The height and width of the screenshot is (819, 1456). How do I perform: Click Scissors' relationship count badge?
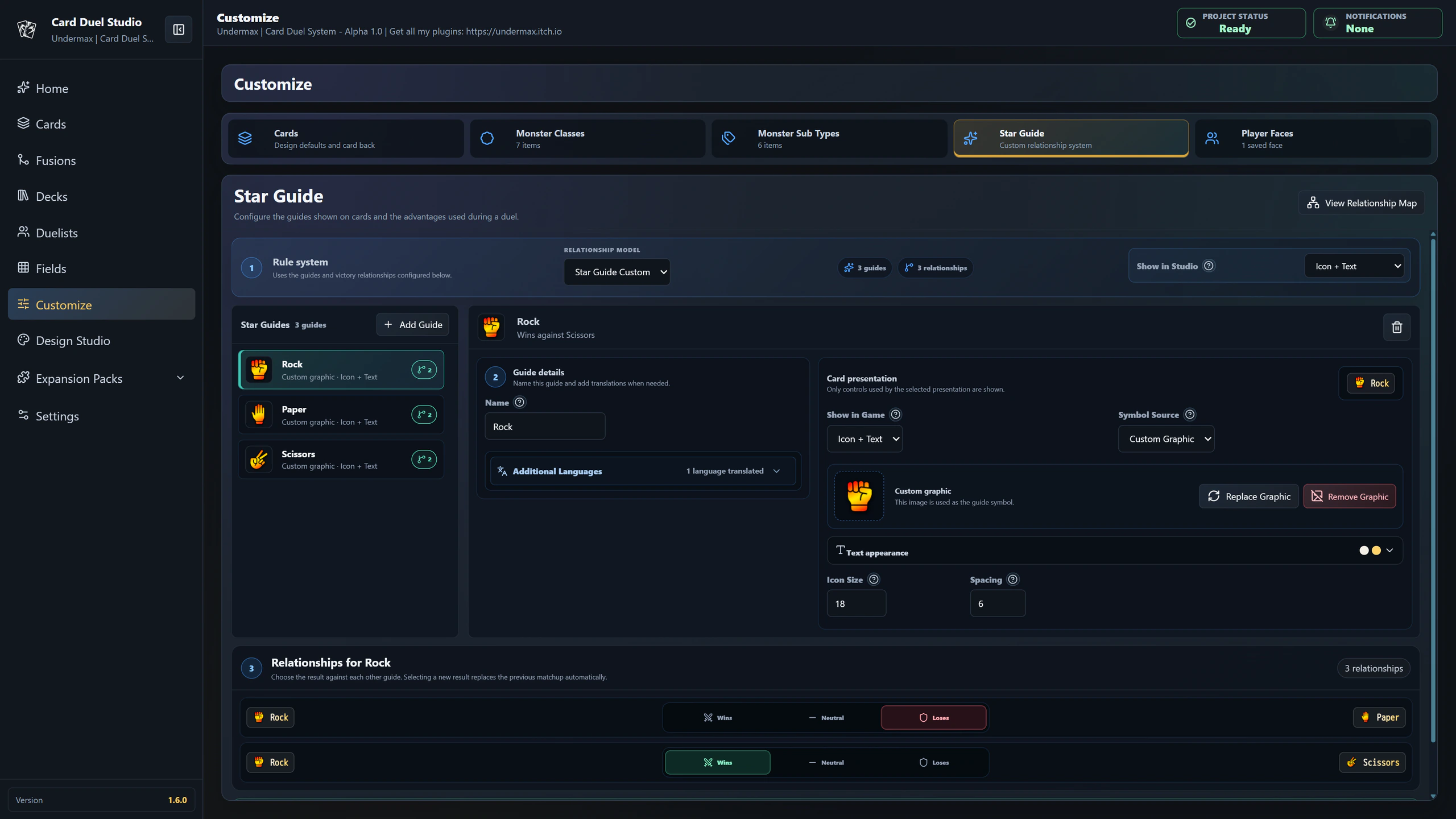click(424, 459)
